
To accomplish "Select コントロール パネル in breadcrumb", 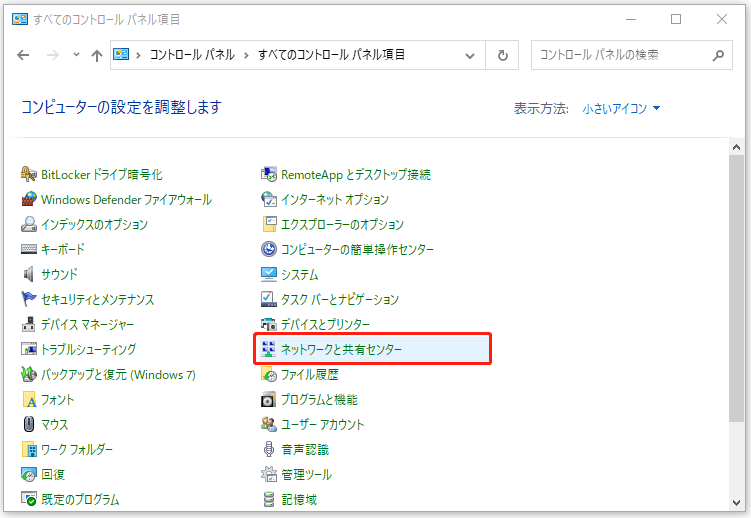I will coord(192,55).
